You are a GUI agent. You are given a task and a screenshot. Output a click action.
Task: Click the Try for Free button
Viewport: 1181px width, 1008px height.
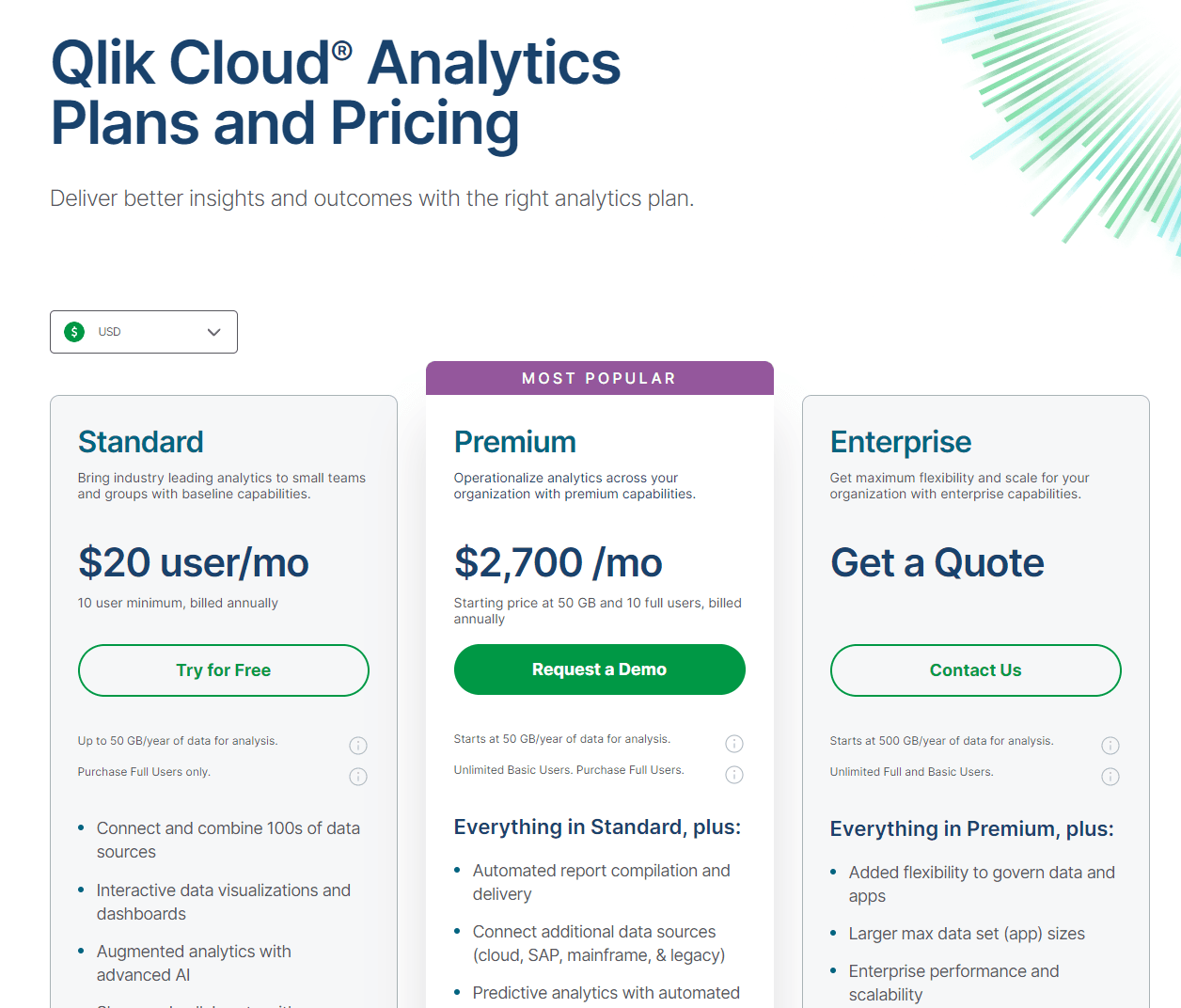(223, 669)
